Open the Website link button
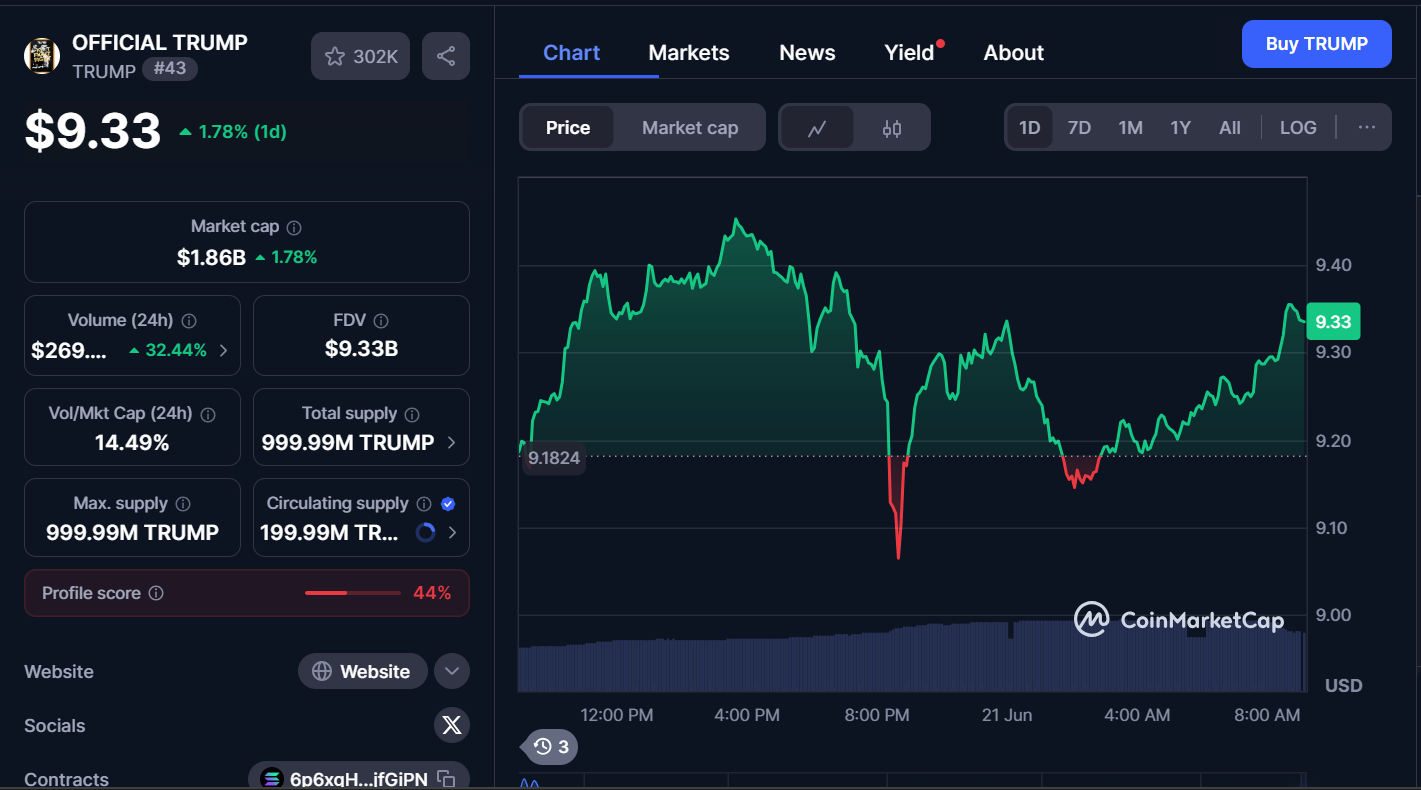Image resolution: width=1421 pixels, height=790 pixels. tap(363, 671)
